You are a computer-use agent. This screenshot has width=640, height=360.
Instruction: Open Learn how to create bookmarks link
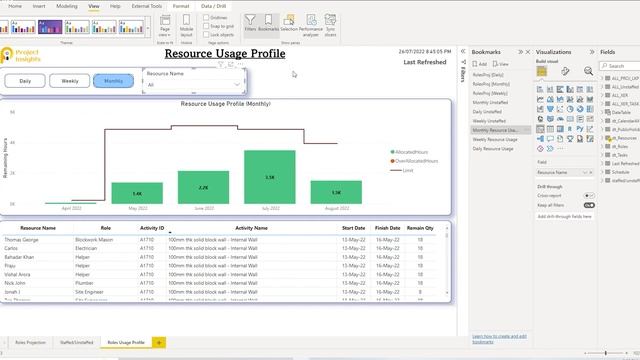pos(499,339)
